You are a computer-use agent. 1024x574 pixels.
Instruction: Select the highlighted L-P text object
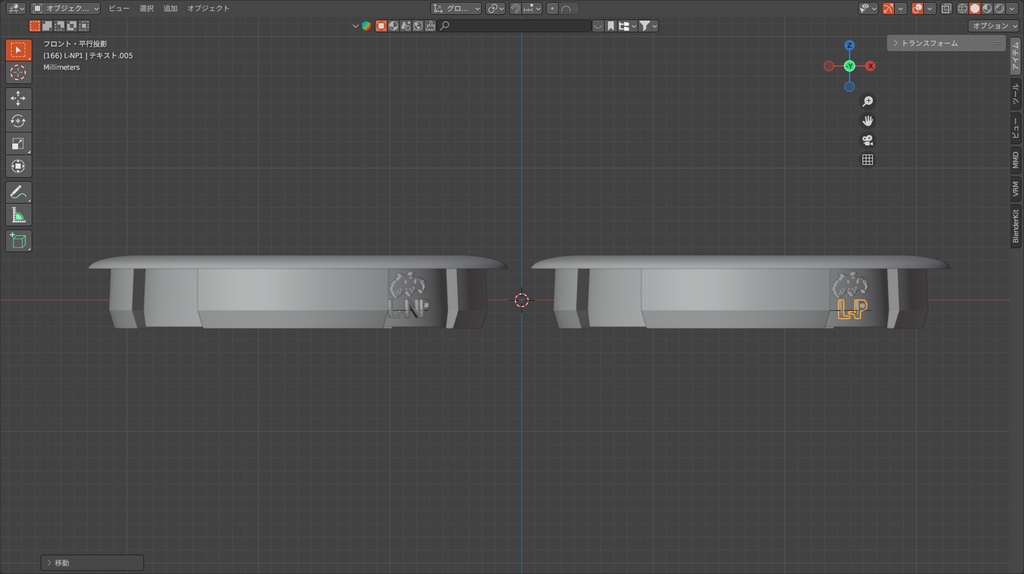[x=852, y=310]
